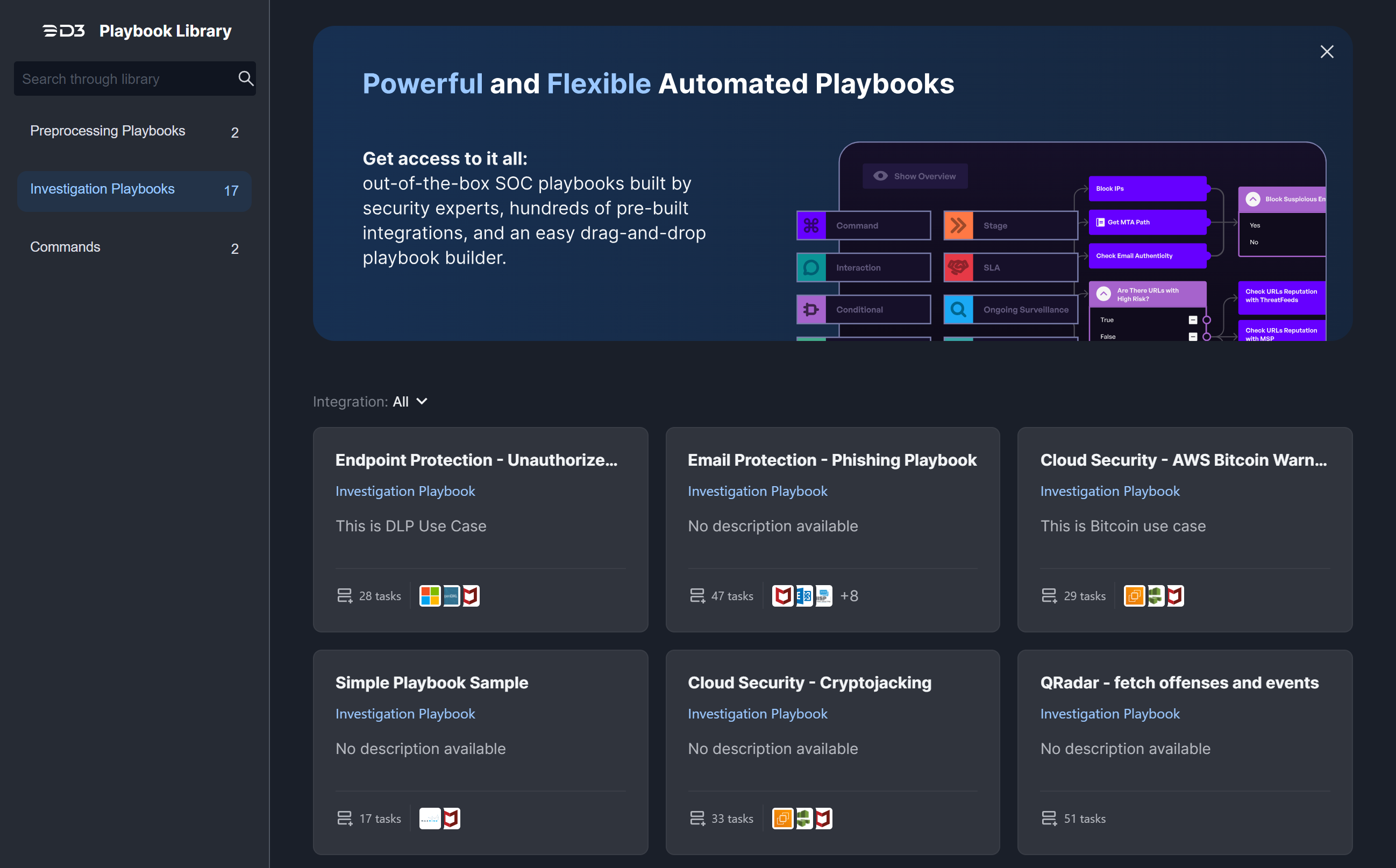Image resolution: width=1396 pixels, height=868 pixels.
Task: Select Preprocessing Playbooks category
Action: pyautogui.click(x=108, y=131)
